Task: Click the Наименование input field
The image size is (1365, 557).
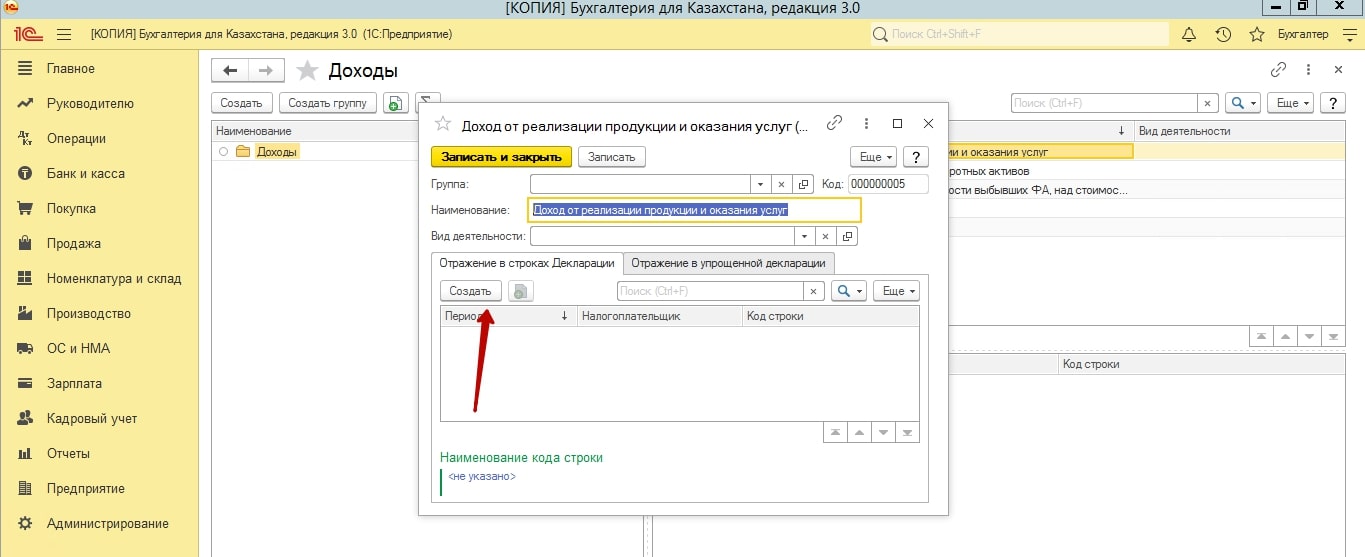Action: (694, 210)
